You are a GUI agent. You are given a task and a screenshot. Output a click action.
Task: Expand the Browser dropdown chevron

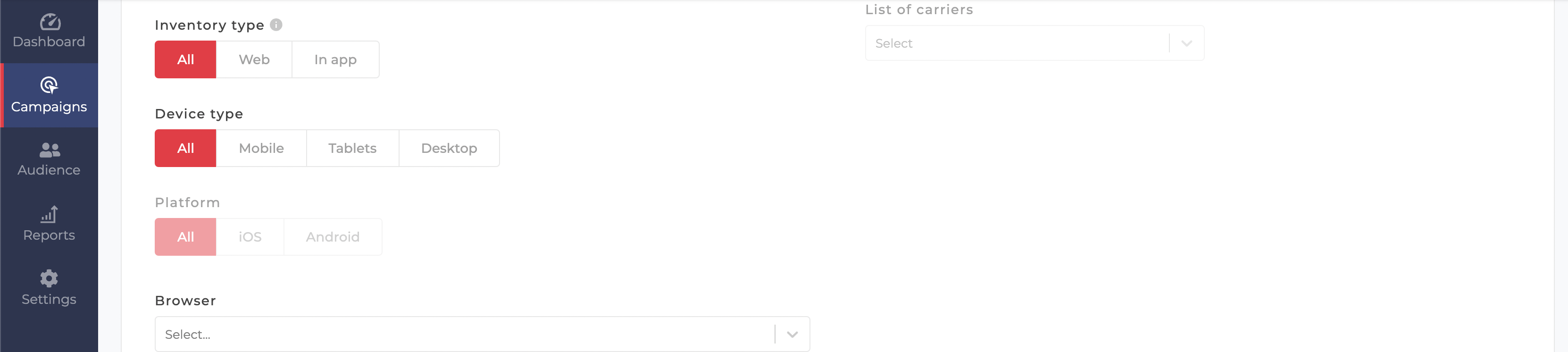coord(792,335)
